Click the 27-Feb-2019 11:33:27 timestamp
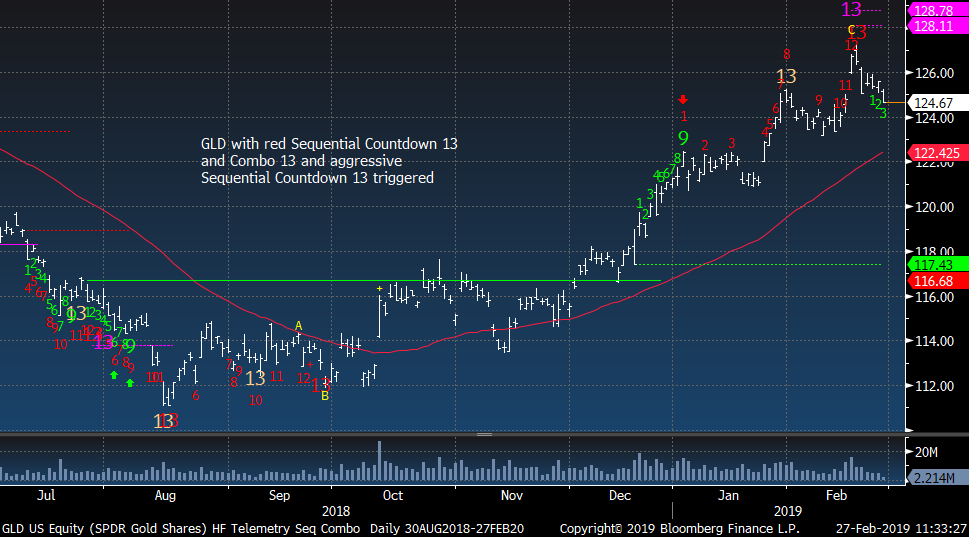 (x=901, y=529)
